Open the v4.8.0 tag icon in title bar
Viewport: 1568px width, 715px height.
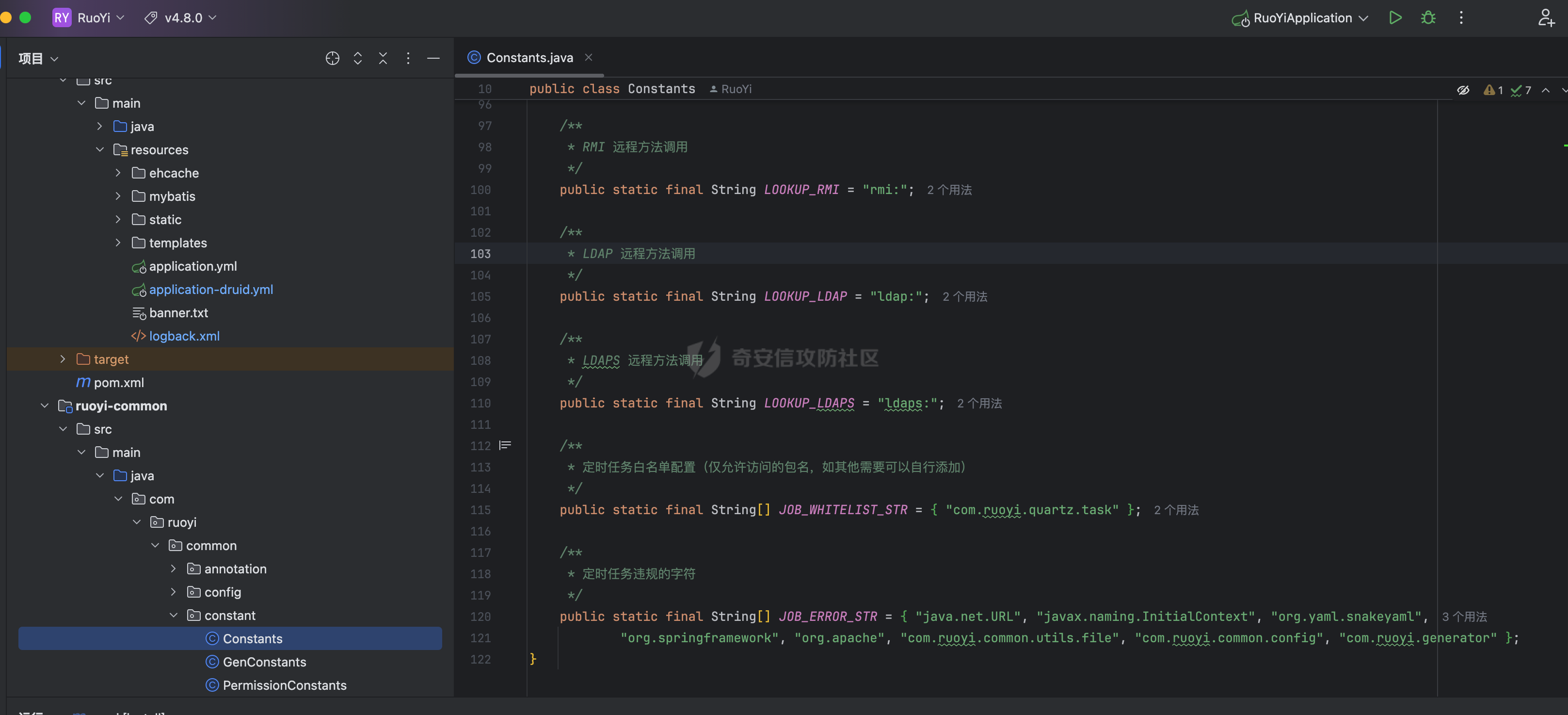tap(150, 17)
